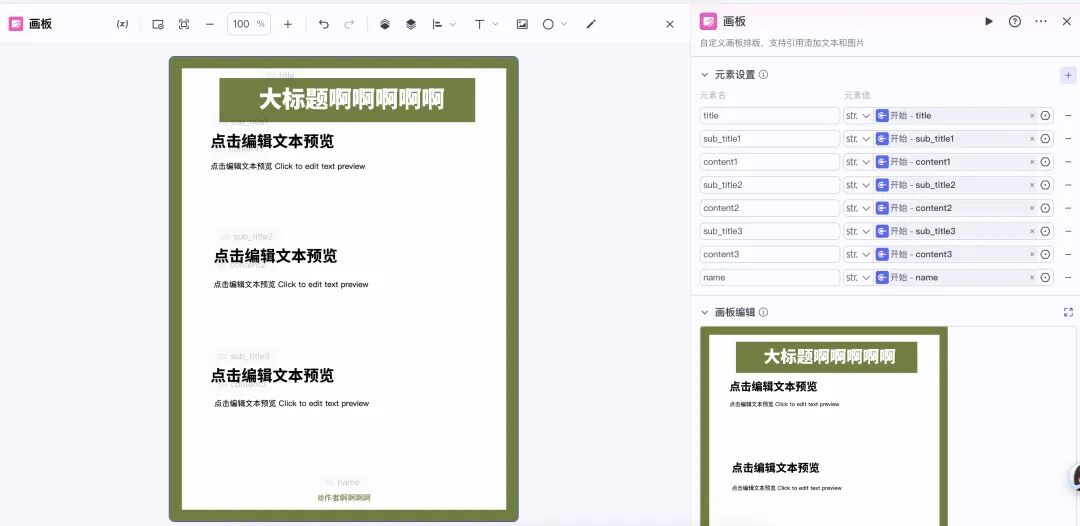Clear the 开始 - content3 reference value
This screenshot has width=1080, height=526.
click(x=1032, y=254)
